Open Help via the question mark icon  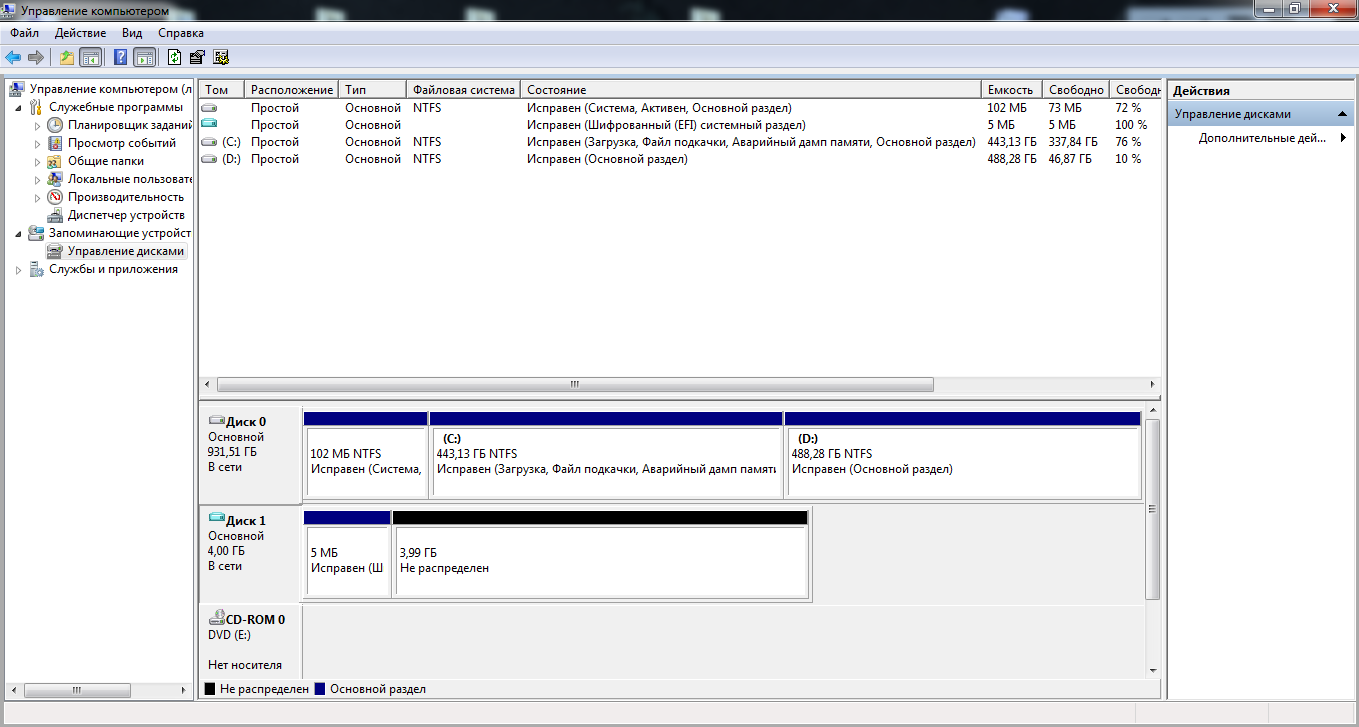pyautogui.click(x=120, y=57)
